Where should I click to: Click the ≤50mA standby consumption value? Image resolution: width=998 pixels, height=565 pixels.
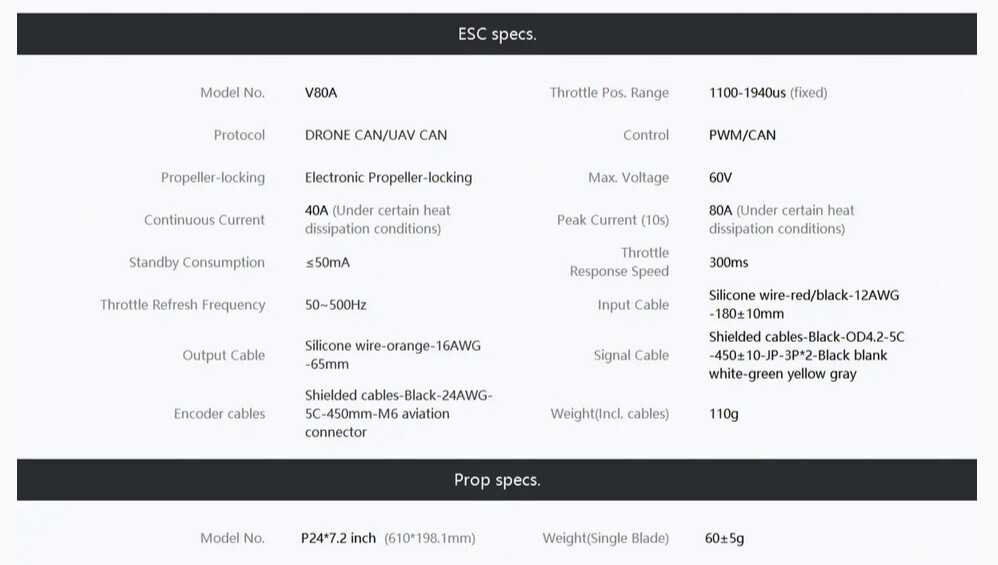pyautogui.click(x=327, y=263)
